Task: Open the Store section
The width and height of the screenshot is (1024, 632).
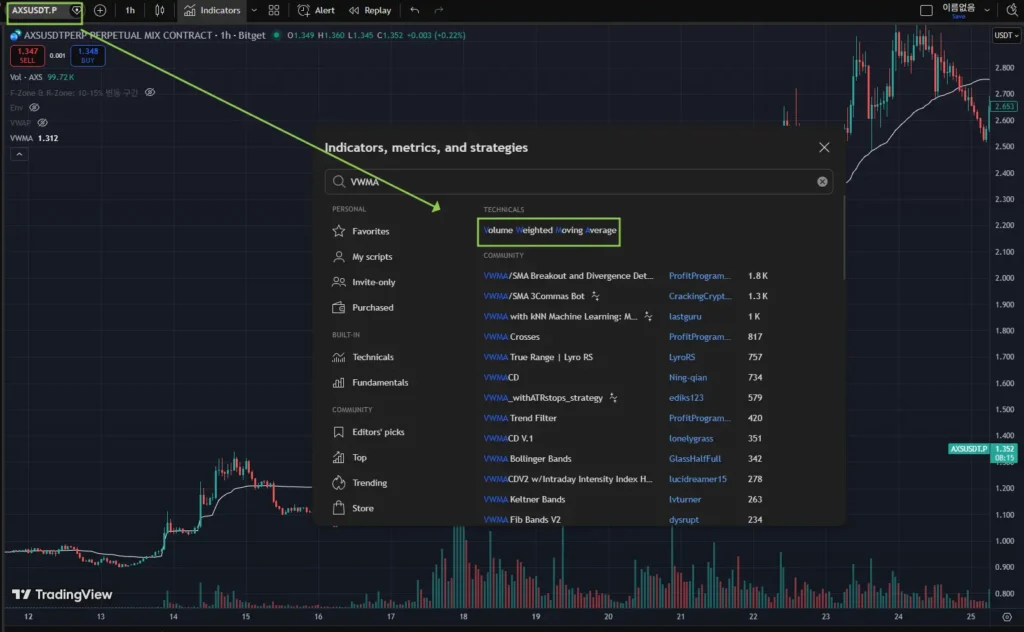Action: (x=354, y=508)
